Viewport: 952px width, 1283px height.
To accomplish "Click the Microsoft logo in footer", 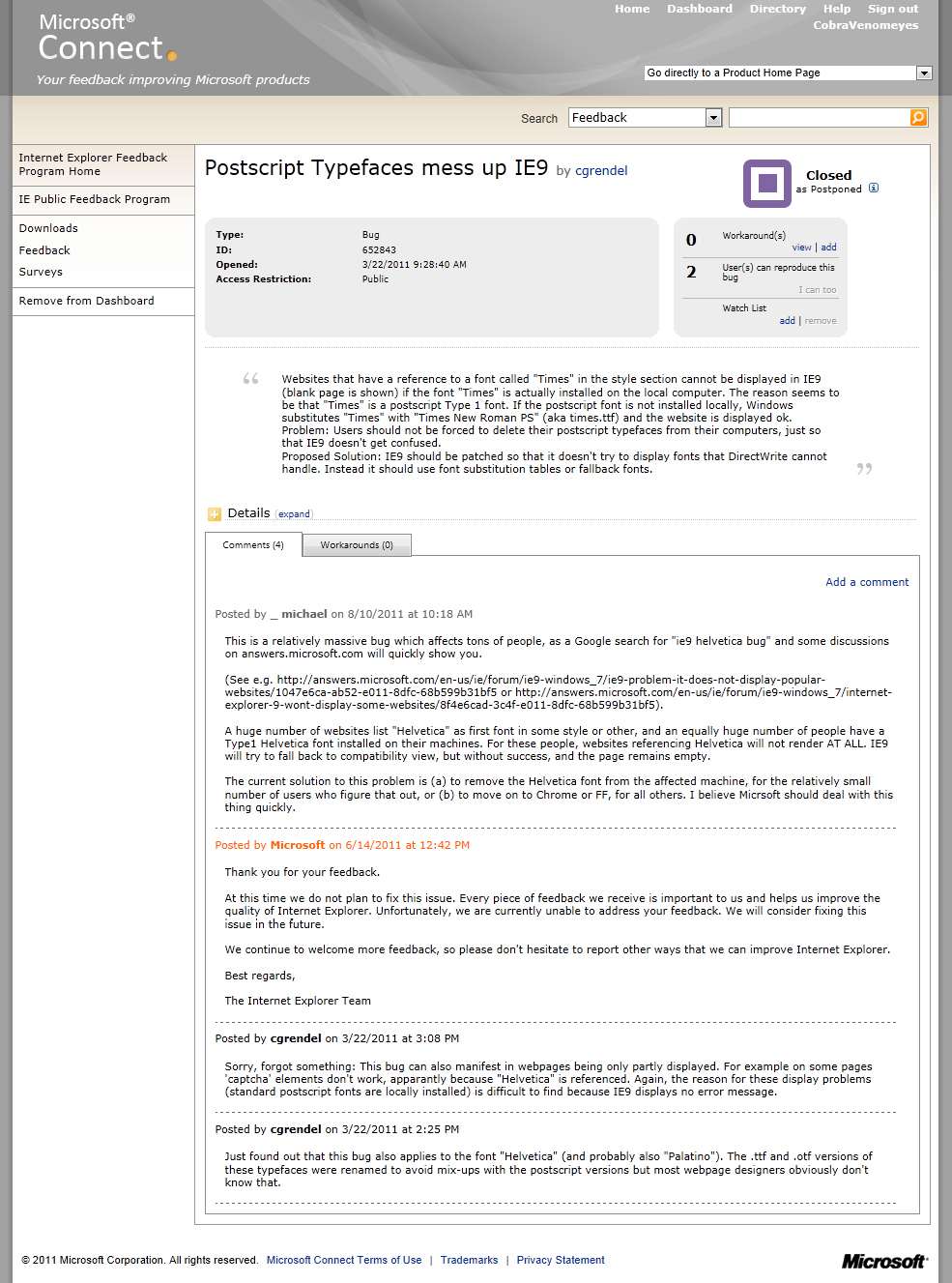I will tap(884, 1262).
